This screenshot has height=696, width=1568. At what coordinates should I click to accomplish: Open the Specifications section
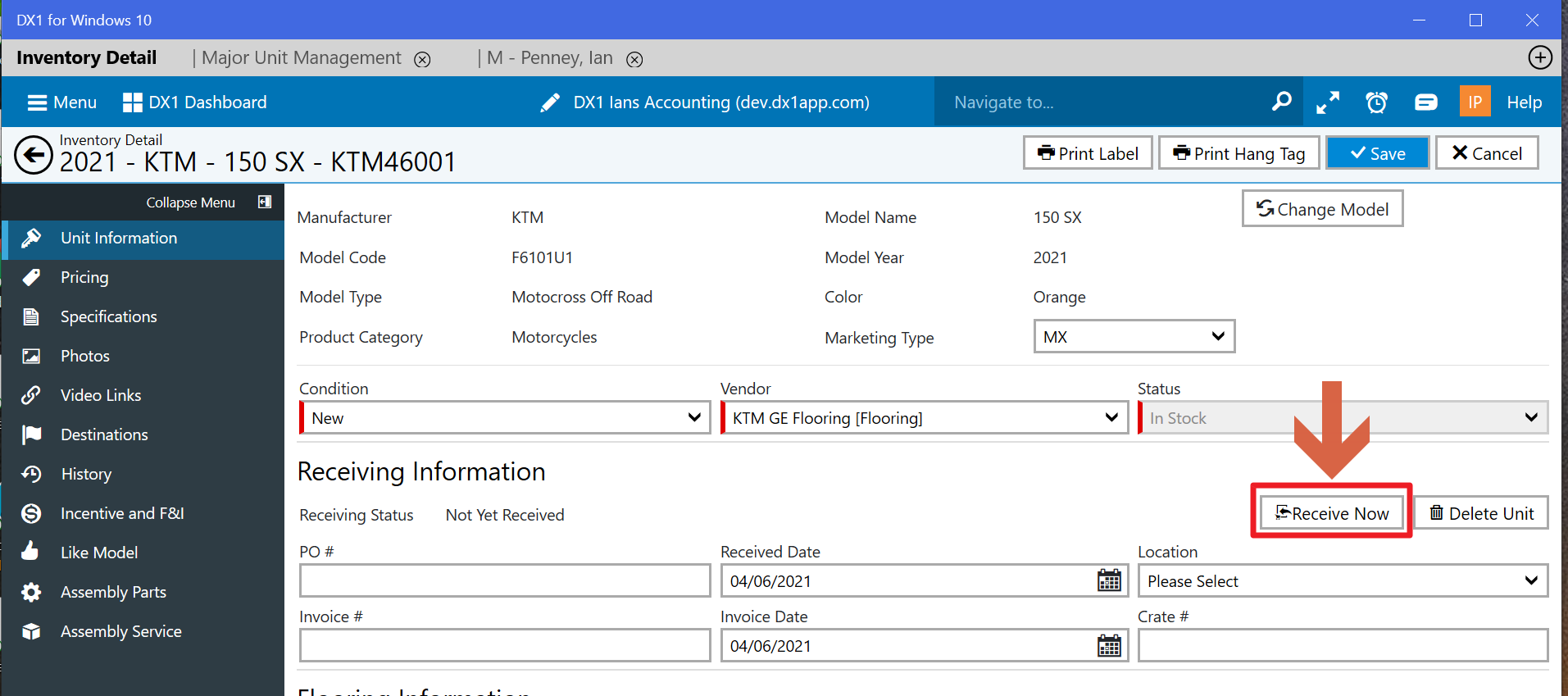[143, 316]
